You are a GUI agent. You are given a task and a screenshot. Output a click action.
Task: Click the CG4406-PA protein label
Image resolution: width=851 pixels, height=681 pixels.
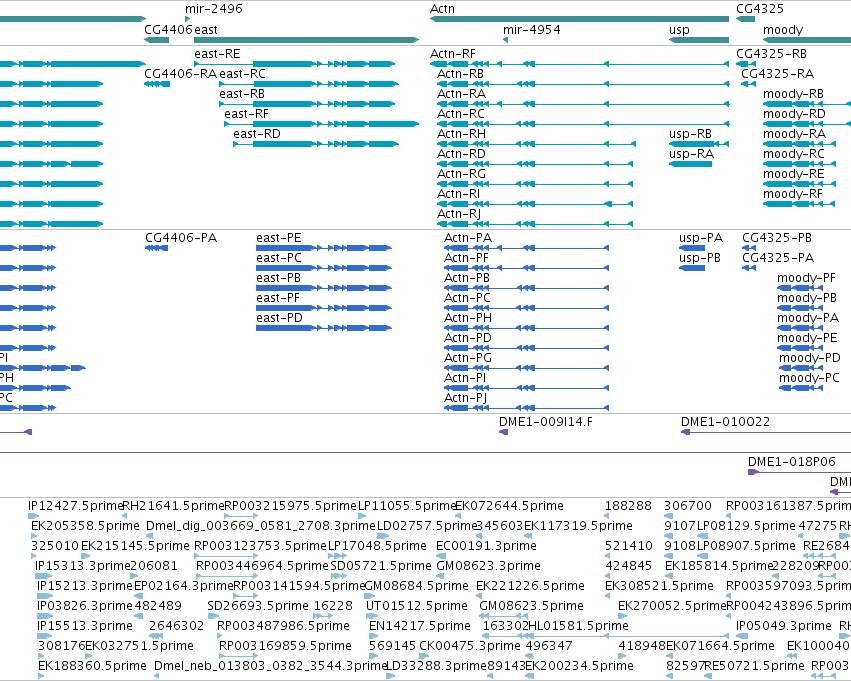click(181, 238)
